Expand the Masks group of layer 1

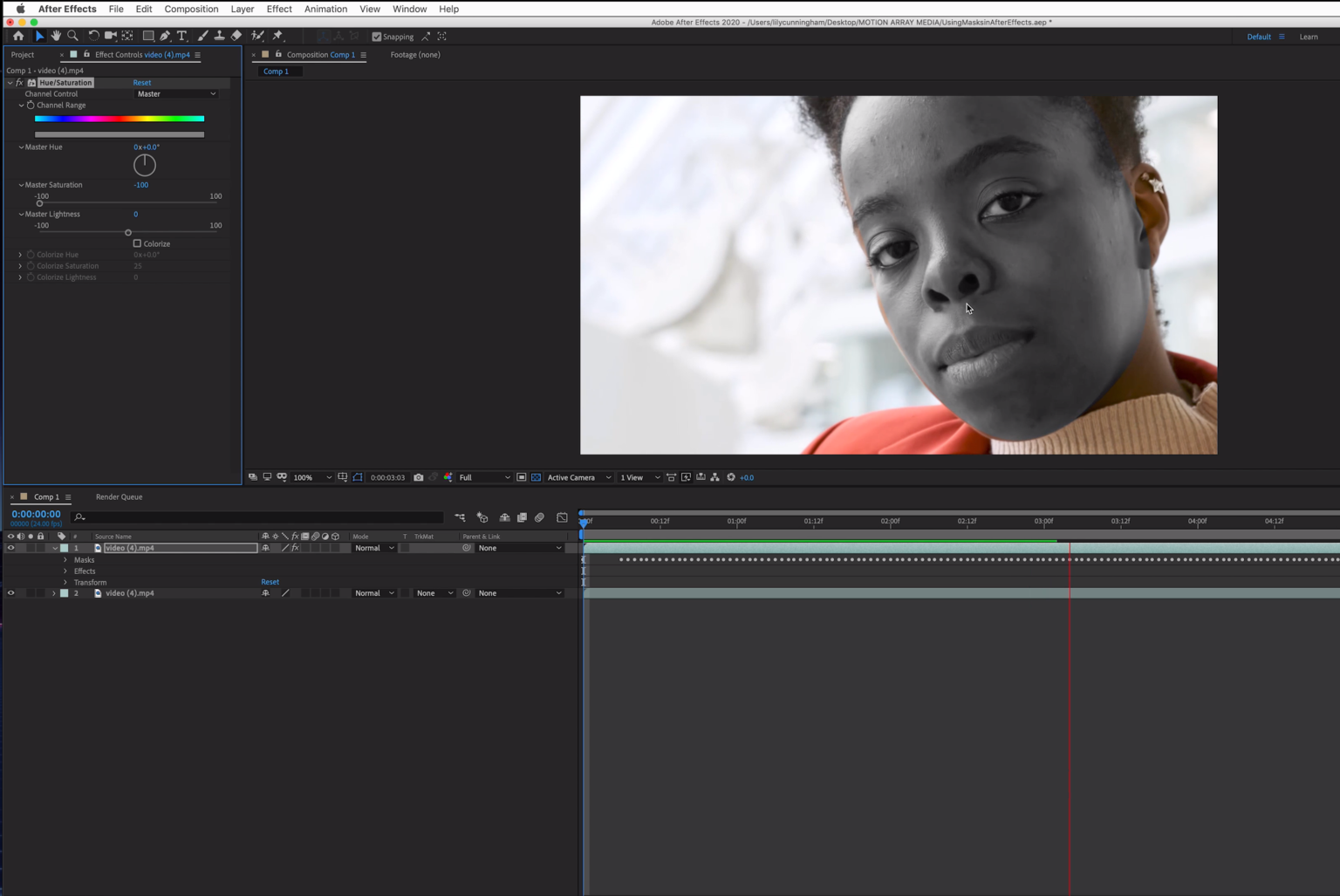(x=65, y=559)
